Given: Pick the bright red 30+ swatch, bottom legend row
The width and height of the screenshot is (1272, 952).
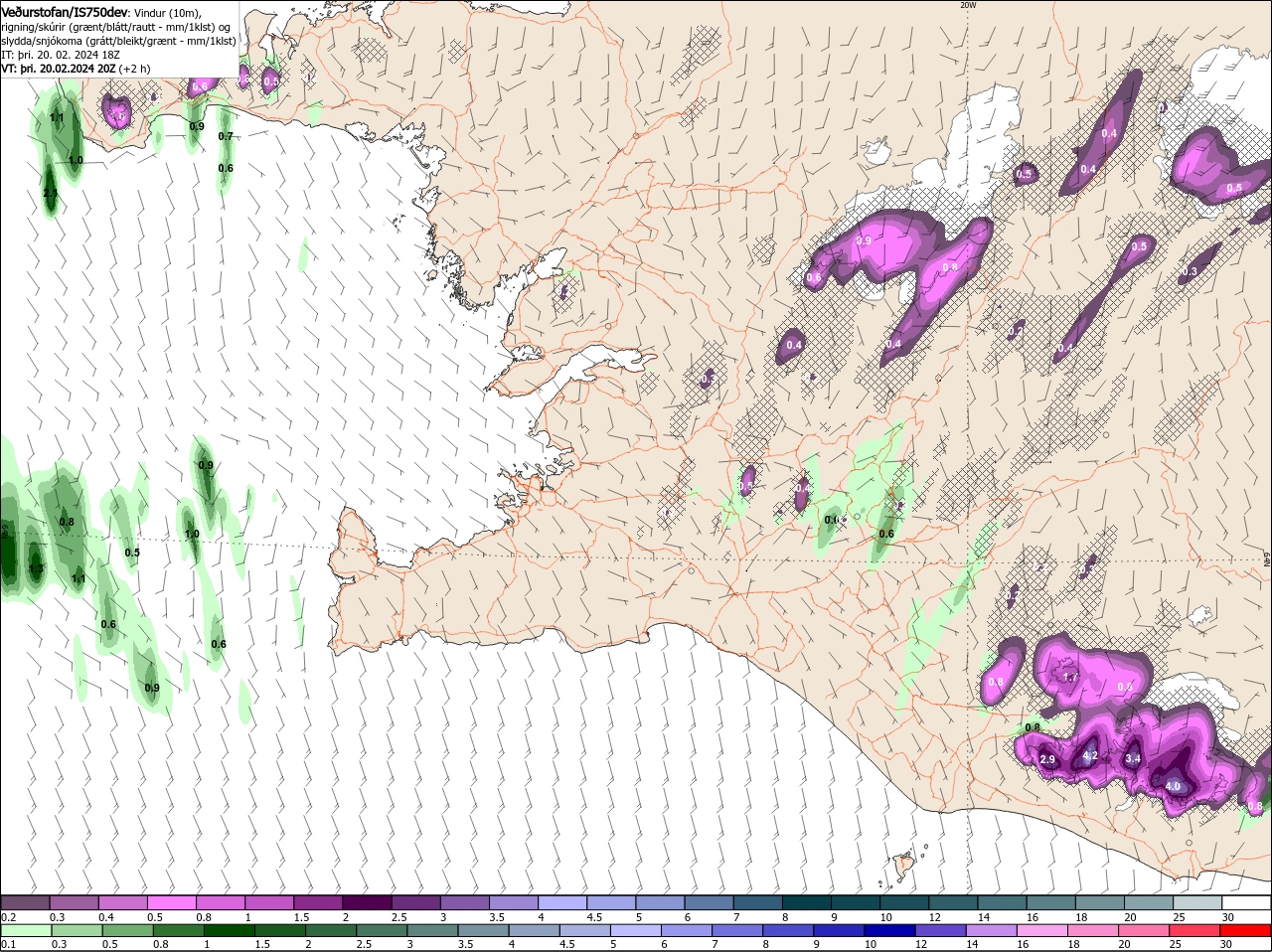Looking at the screenshot, I should pos(1246,930).
